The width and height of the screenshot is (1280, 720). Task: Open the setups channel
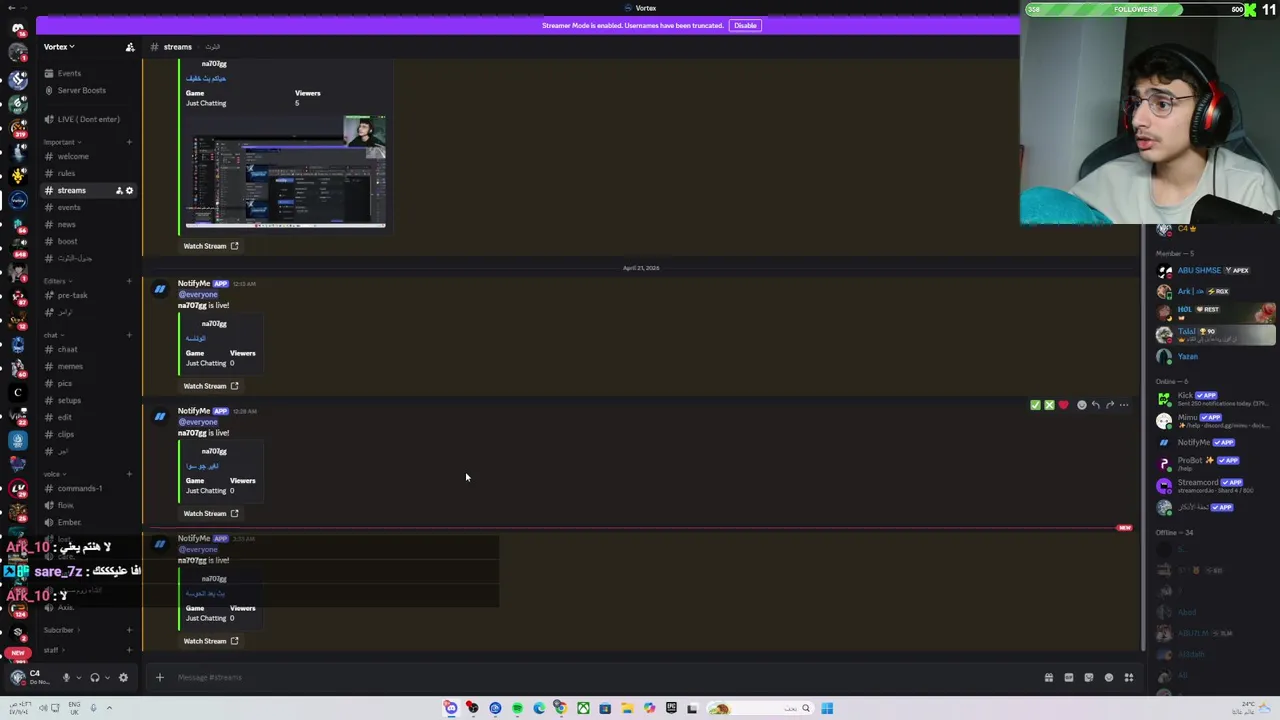[x=69, y=400]
